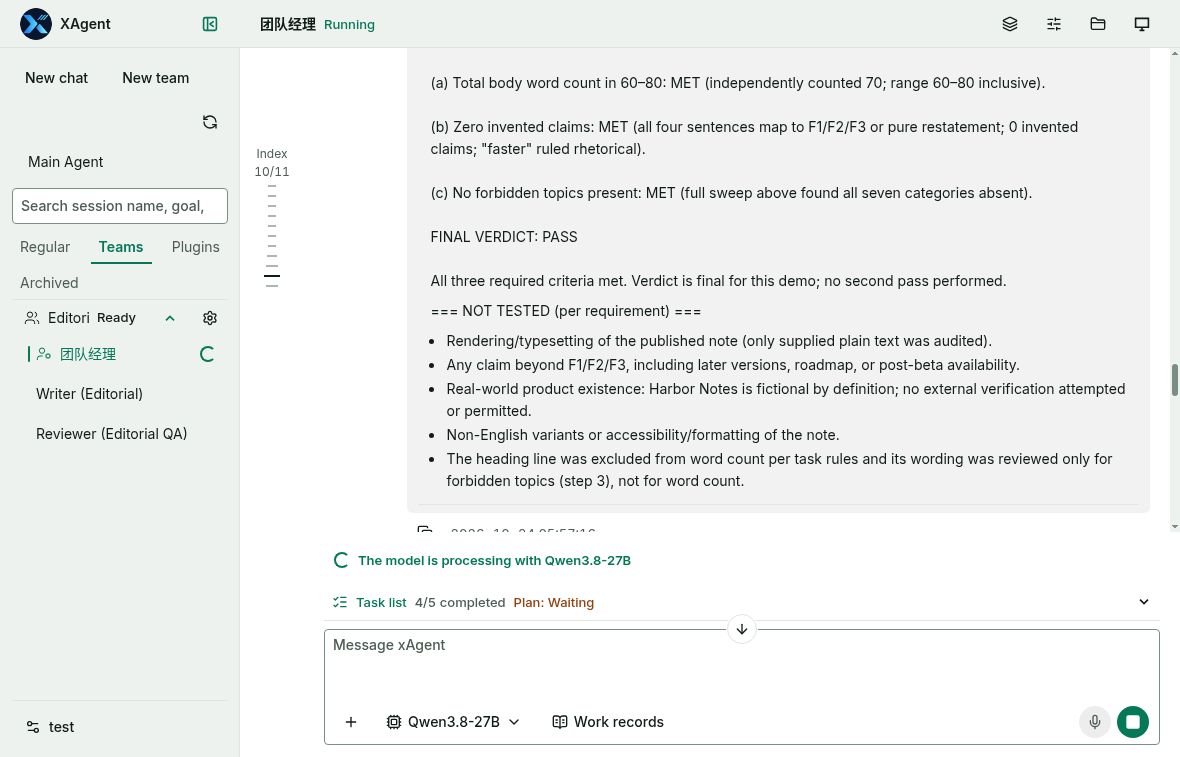Click the loading spinner next to 团队经理
The width and height of the screenshot is (1180, 757).
tap(207, 354)
